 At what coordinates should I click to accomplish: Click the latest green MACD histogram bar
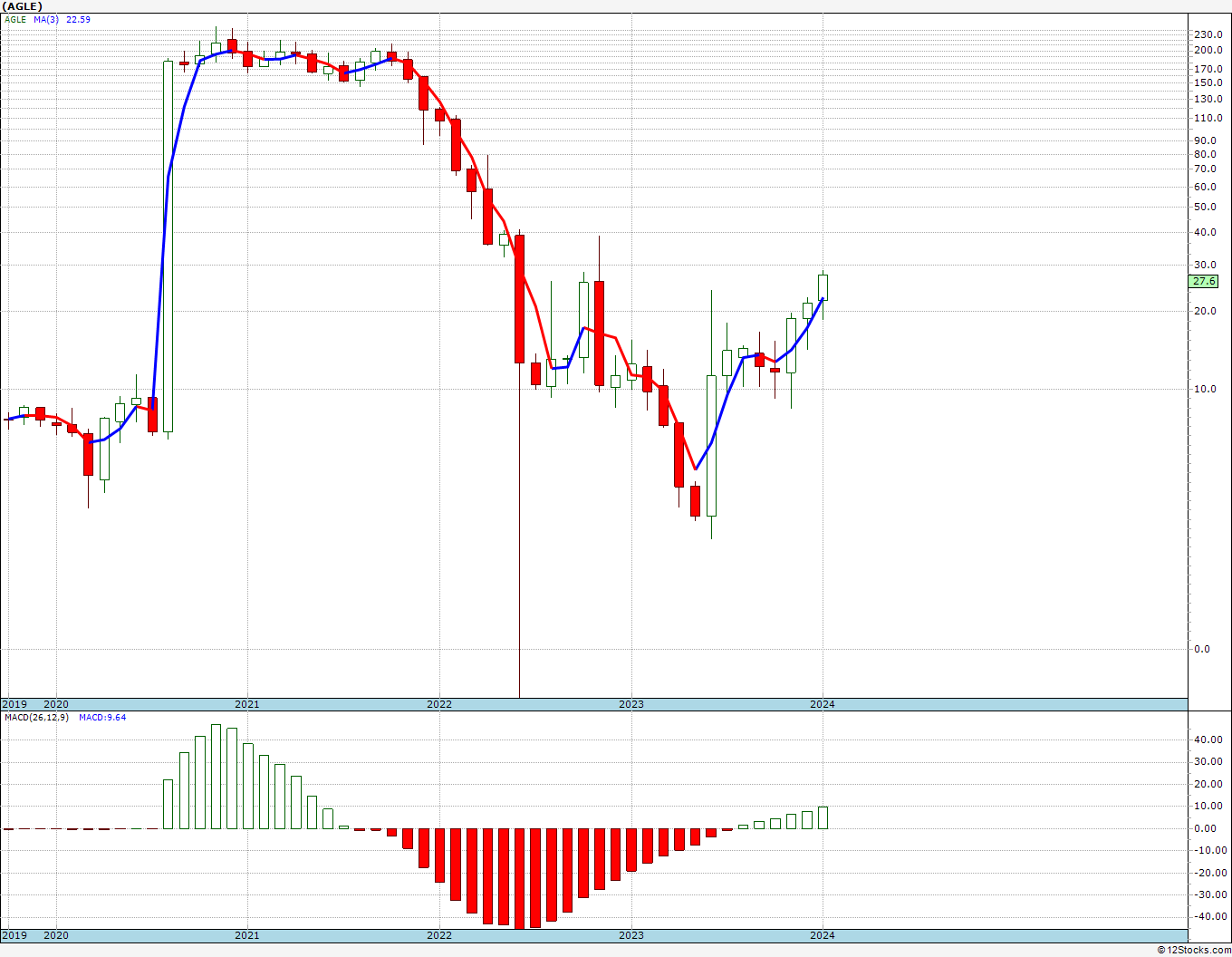pos(823,817)
